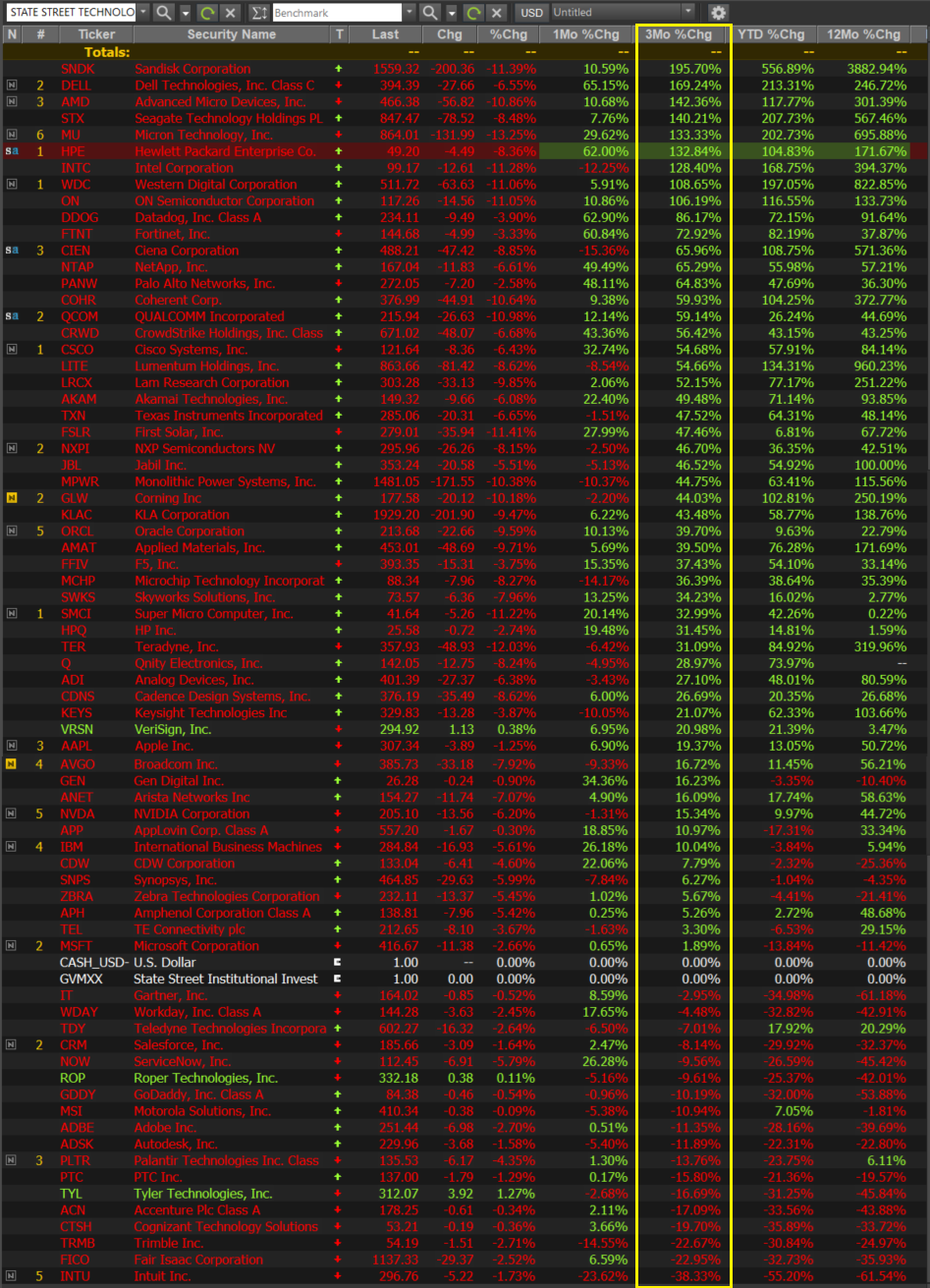Screen dimensions: 930x1288
Task: Select the Hewlett Packard Enterprise Co. row
Action: [465, 151]
